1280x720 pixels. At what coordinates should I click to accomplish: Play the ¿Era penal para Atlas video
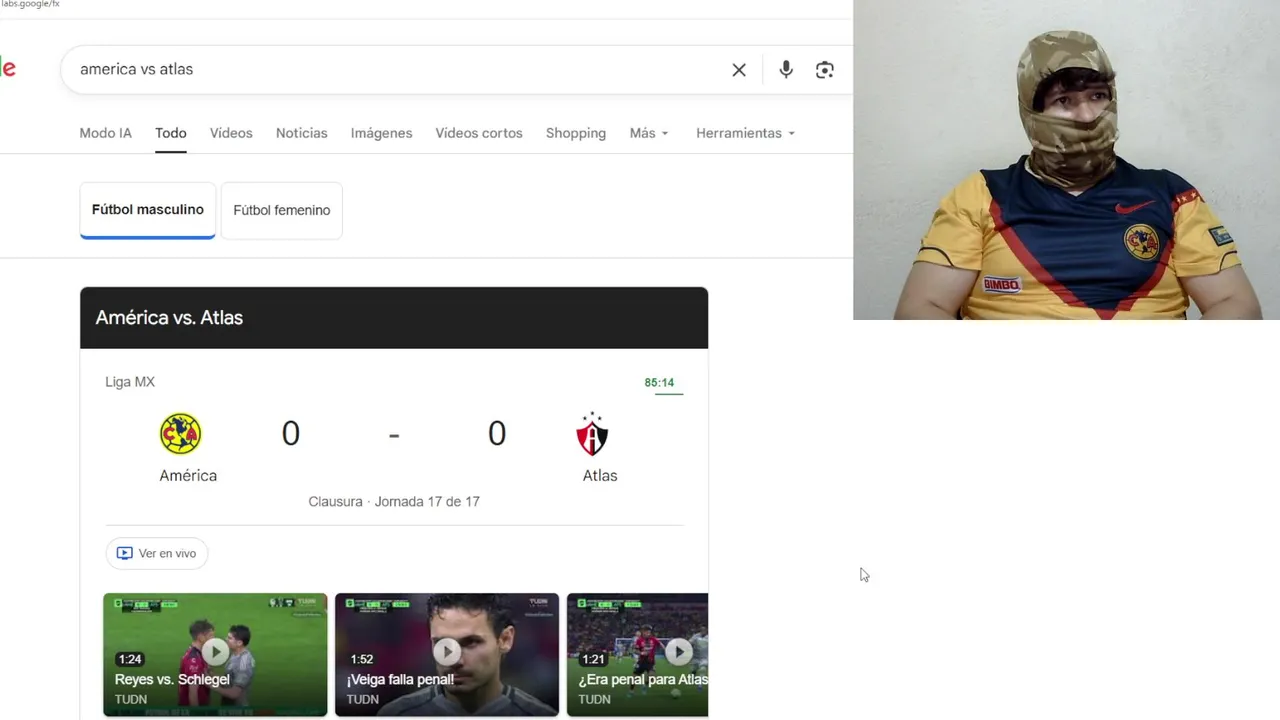[x=638, y=655]
